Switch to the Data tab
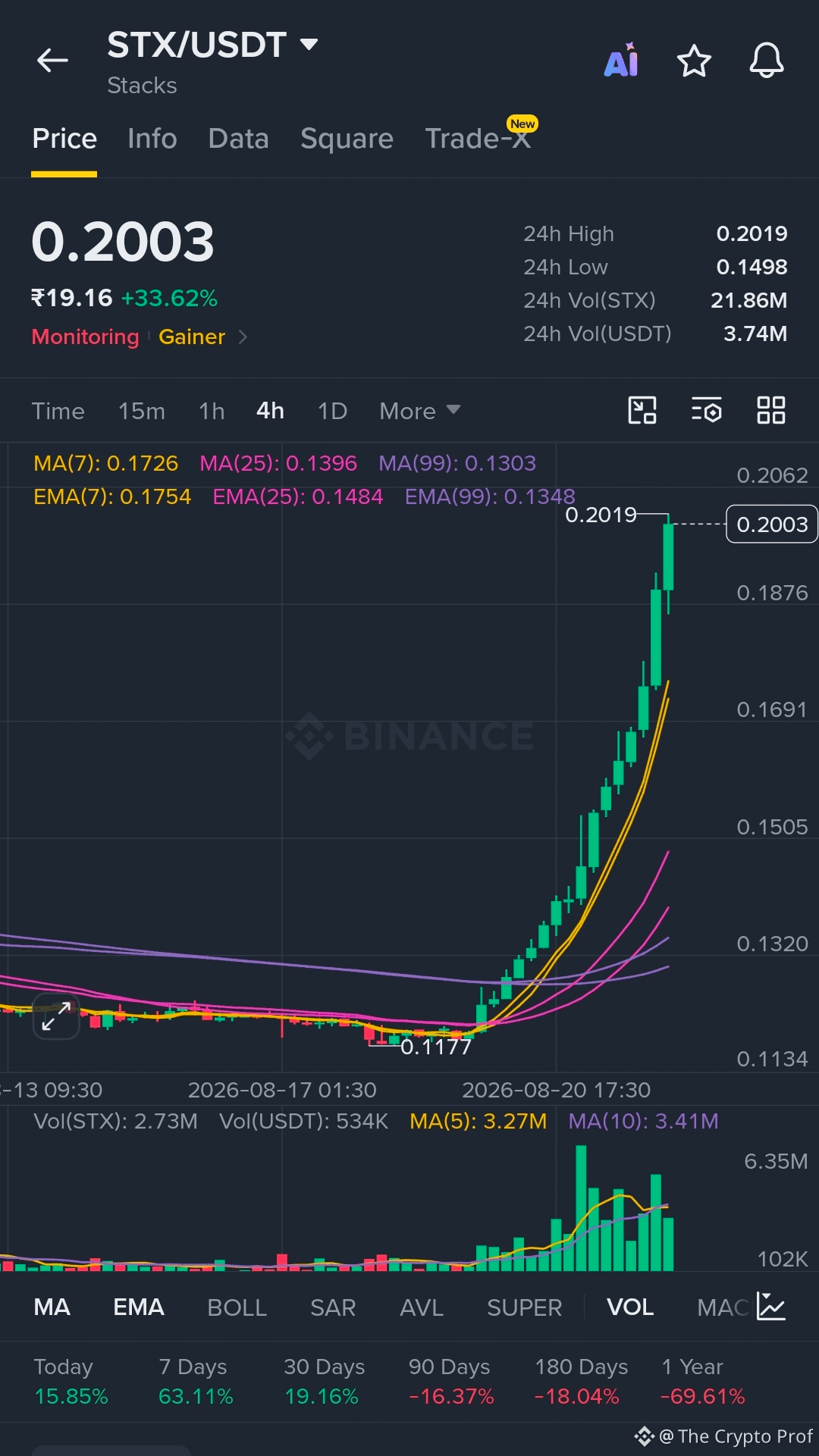819x1456 pixels. coord(238,139)
